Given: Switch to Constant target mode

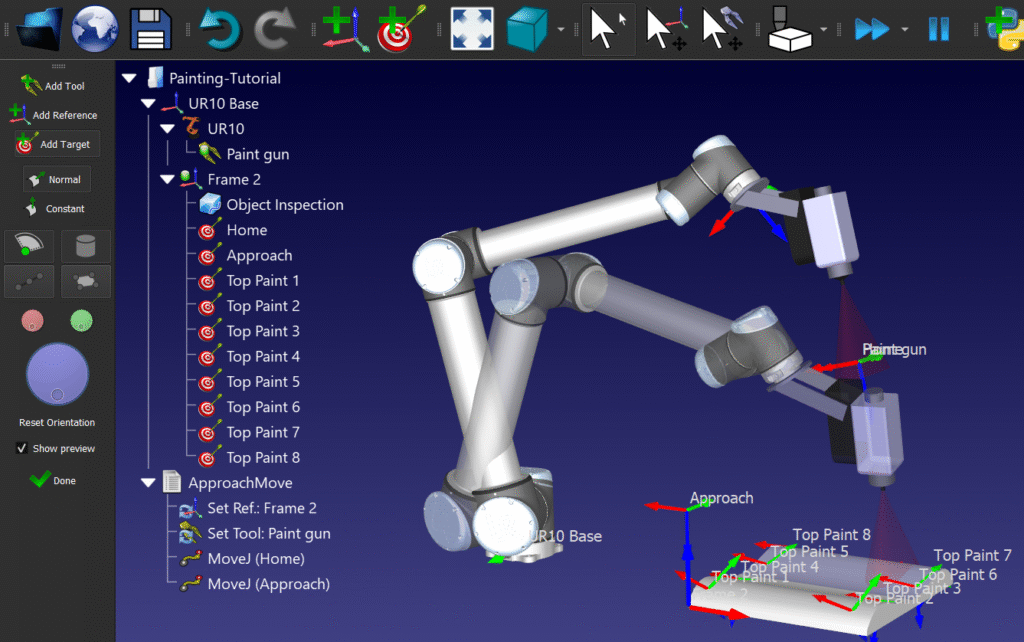Looking at the screenshot, I should click(x=56, y=208).
